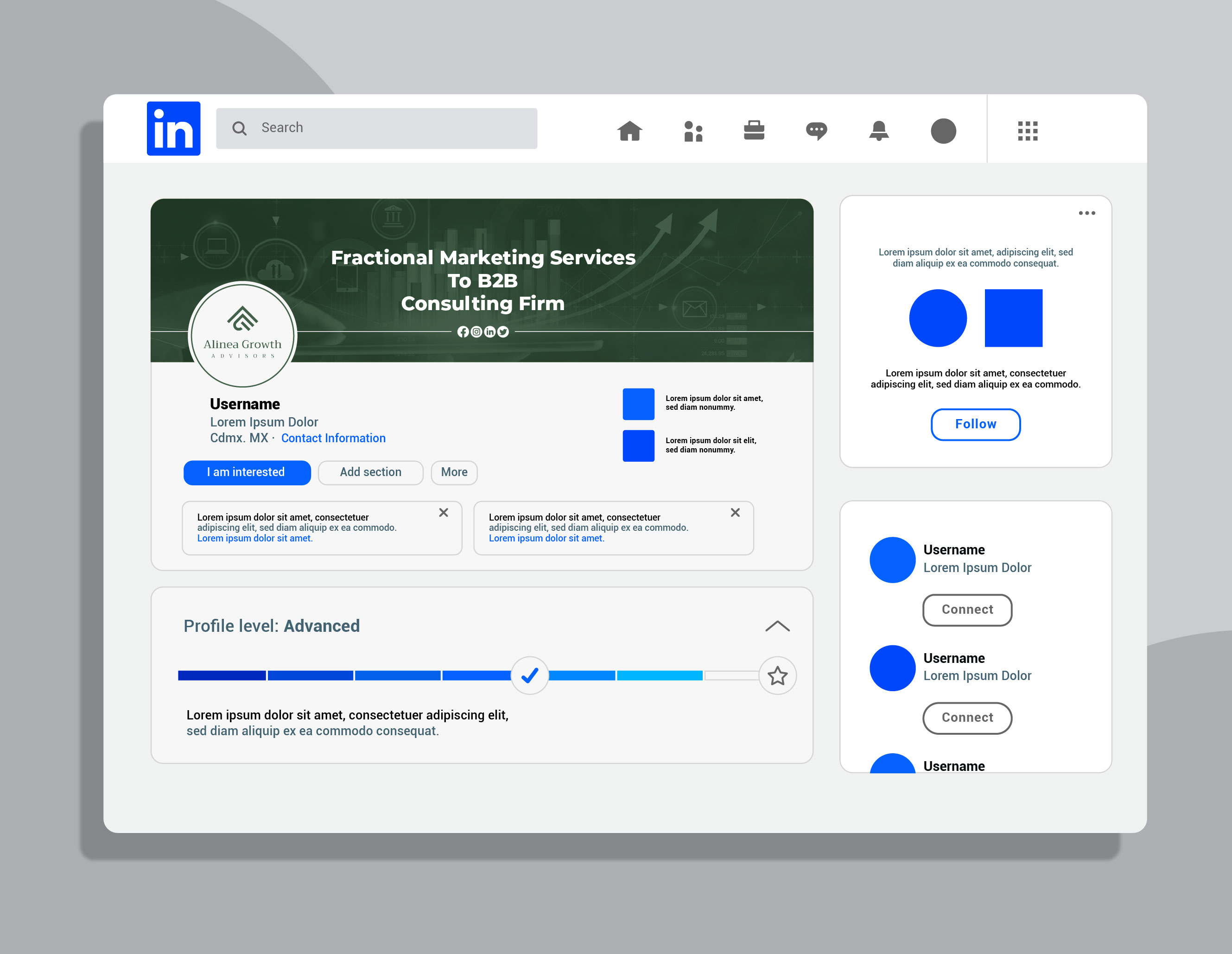Click the Contact Information link

pos(333,439)
